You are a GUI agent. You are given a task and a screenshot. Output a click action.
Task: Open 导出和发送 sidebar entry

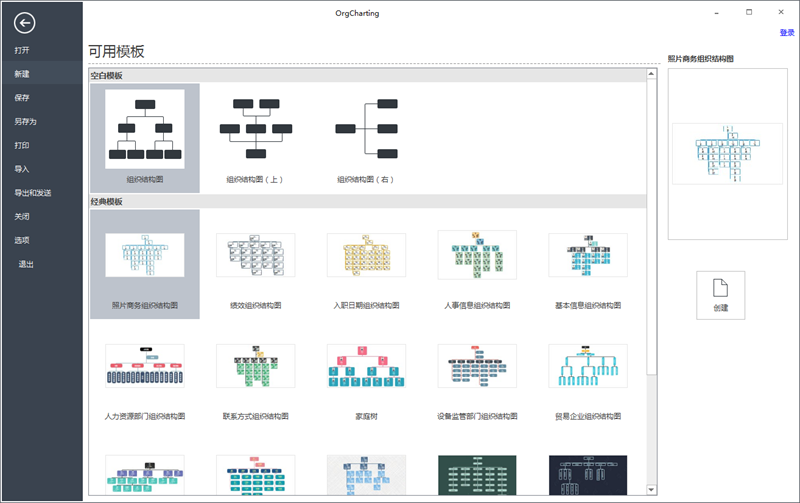tap(33, 193)
